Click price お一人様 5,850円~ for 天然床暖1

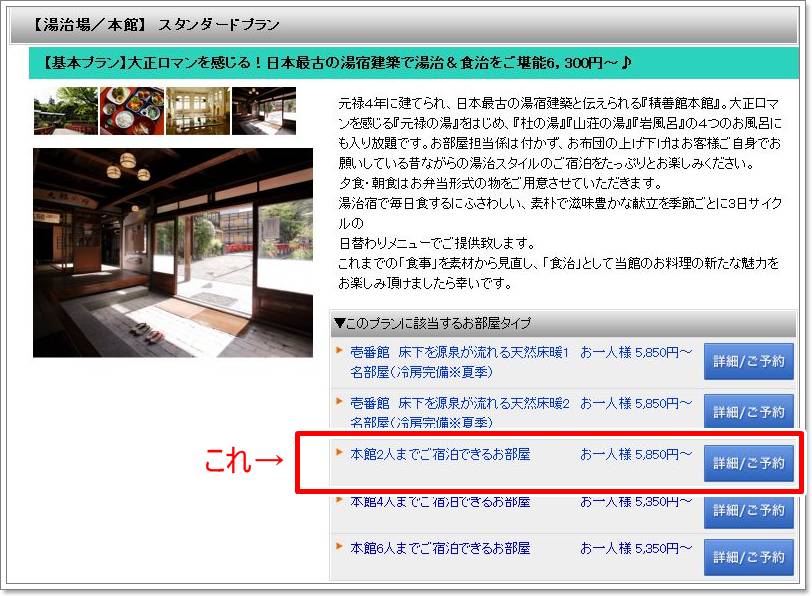[x=636, y=352]
